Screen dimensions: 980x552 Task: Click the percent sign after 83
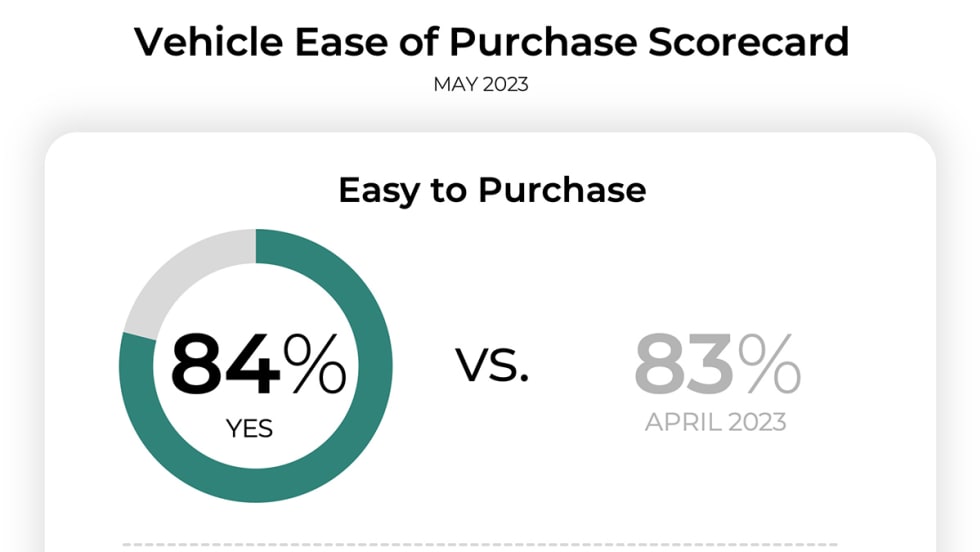point(771,365)
